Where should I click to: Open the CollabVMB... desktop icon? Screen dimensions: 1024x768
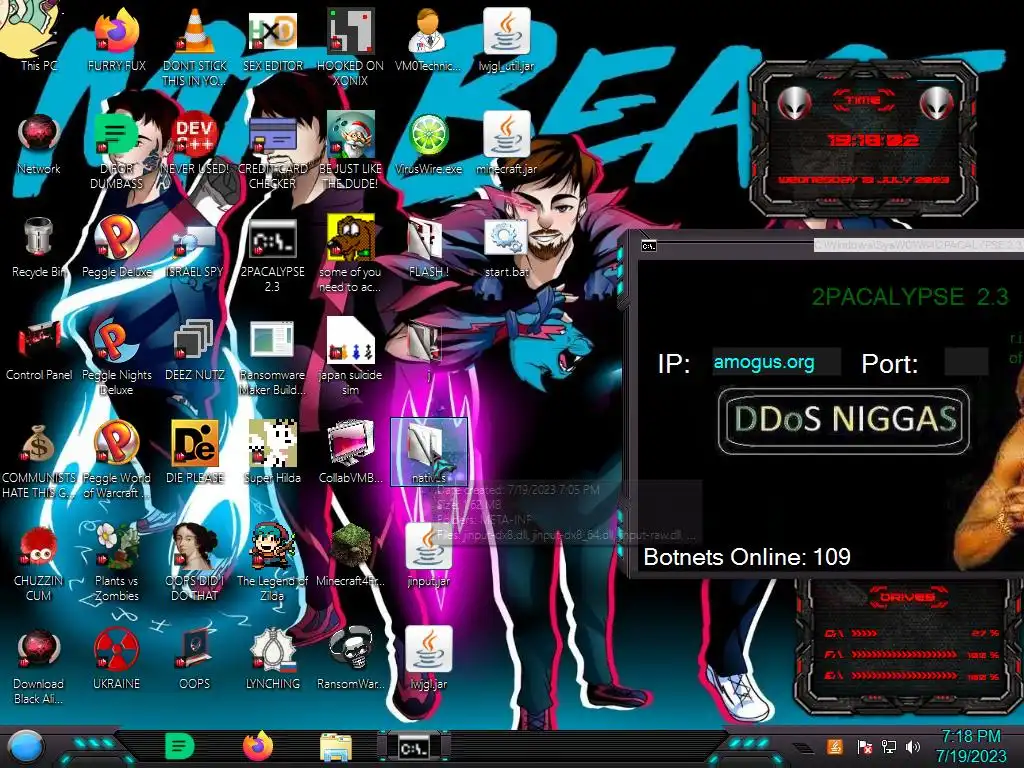[x=351, y=451]
